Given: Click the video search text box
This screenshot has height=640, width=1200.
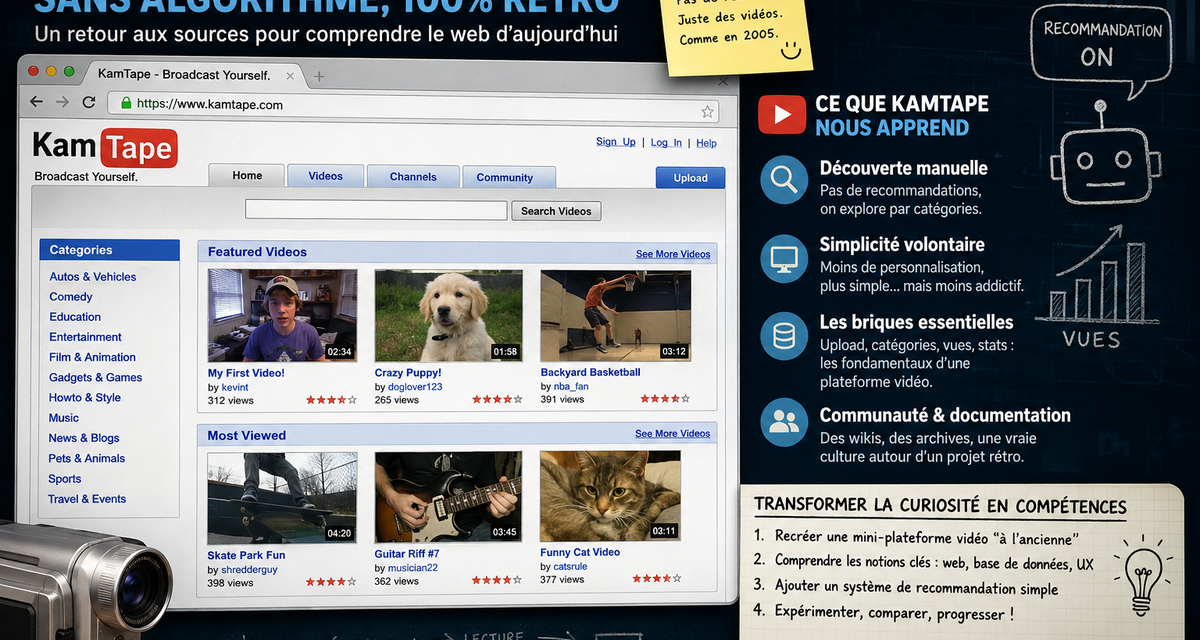Looking at the screenshot, I should click(376, 210).
